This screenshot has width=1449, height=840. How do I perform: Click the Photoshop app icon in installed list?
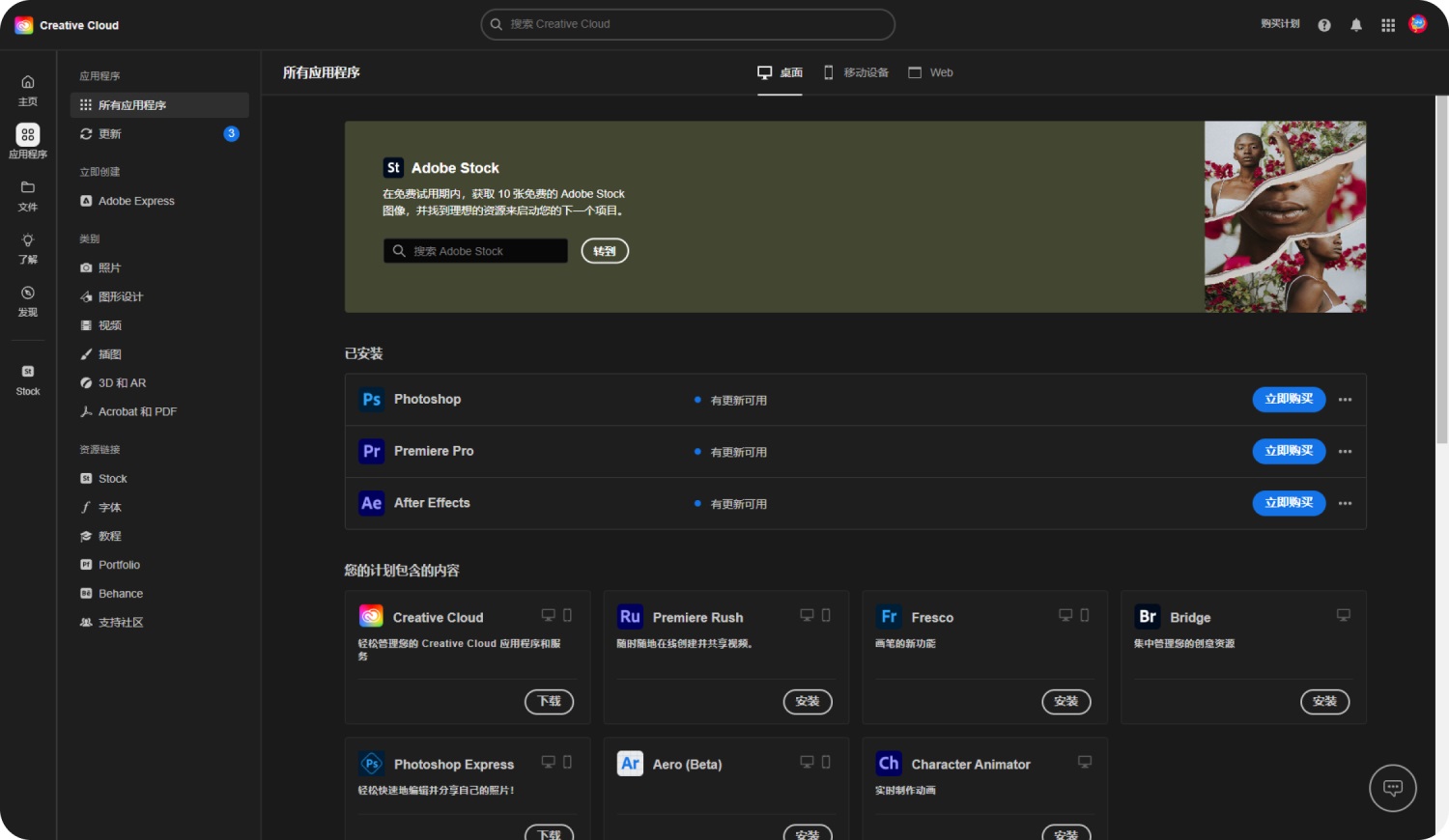tap(372, 400)
